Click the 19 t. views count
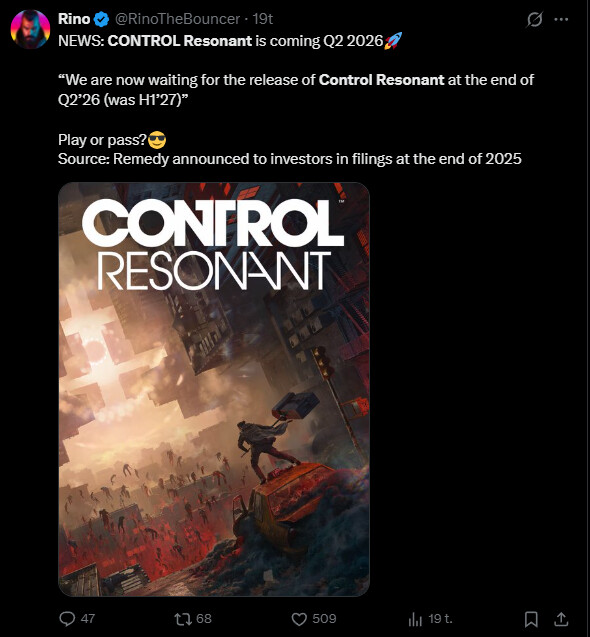590x637 pixels. click(x=440, y=619)
